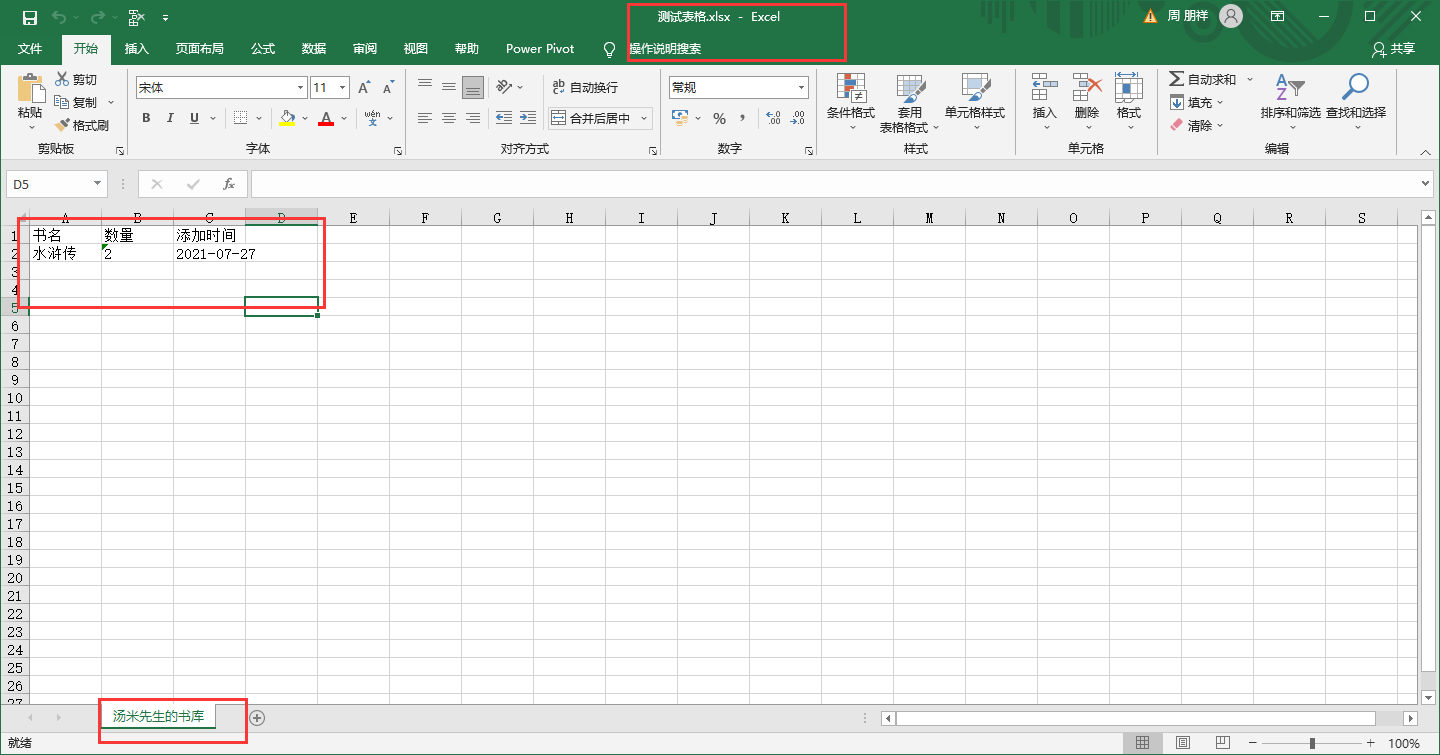Switch to Insert (插入) tab
Image resolution: width=1440 pixels, height=755 pixels.
pyautogui.click(x=137, y=49)
